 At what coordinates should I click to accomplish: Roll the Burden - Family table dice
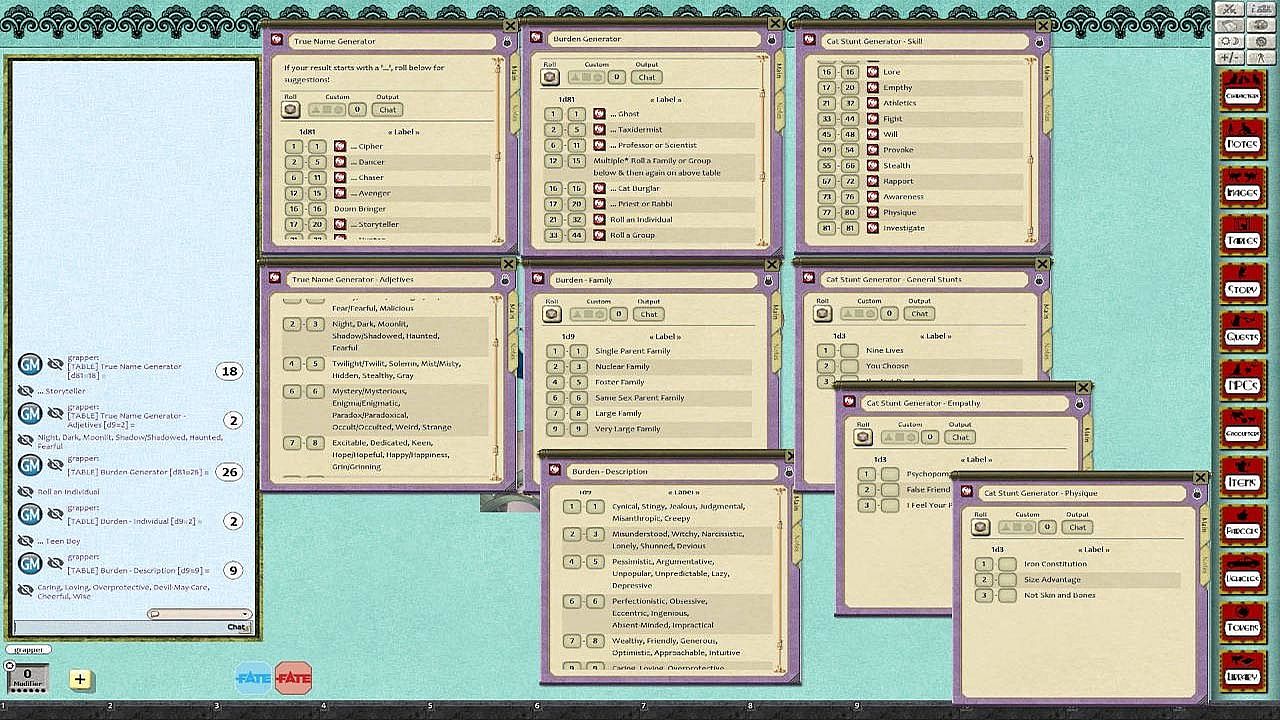click(551, 314)
